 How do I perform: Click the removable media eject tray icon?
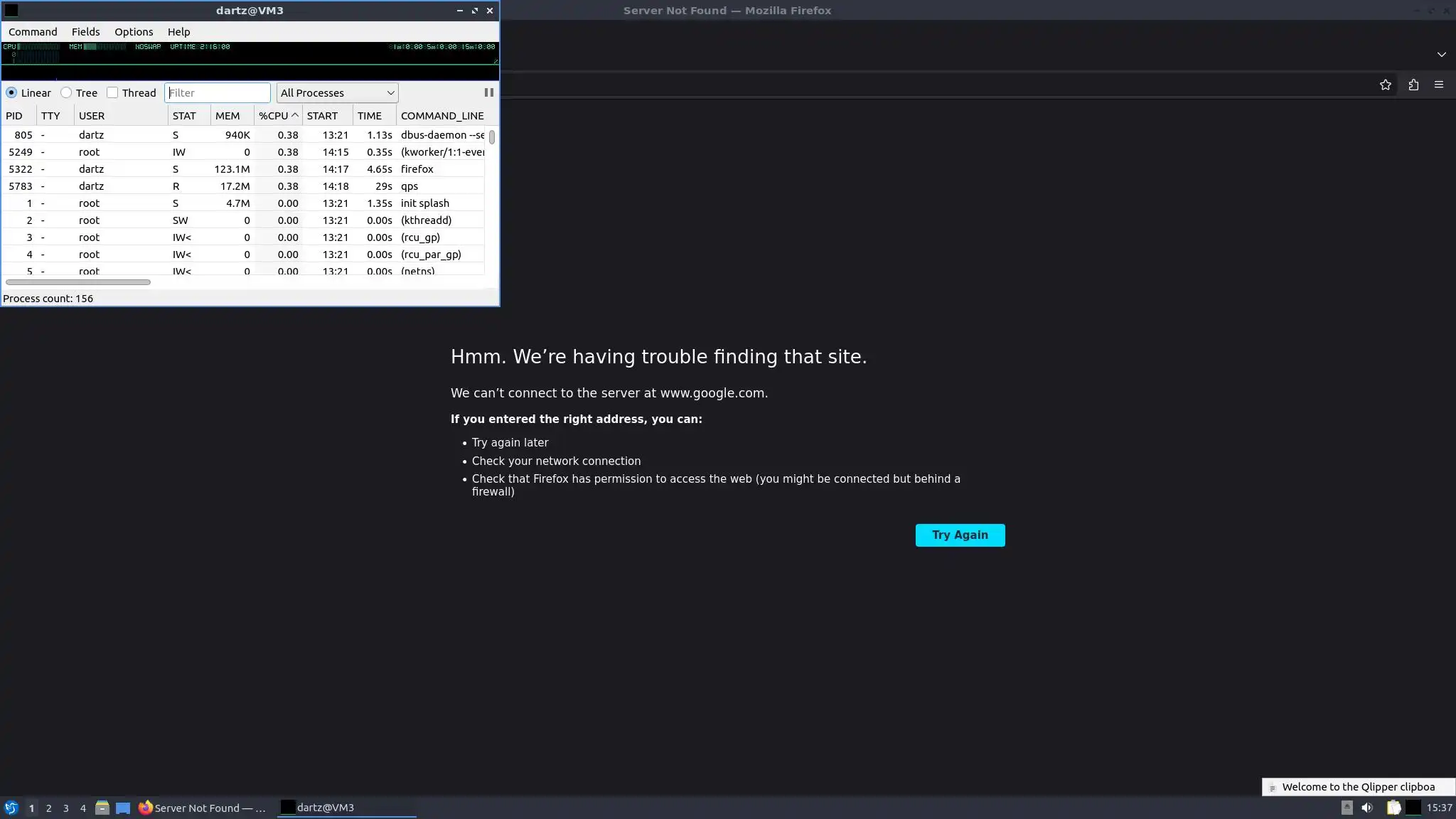point(1347,808)
